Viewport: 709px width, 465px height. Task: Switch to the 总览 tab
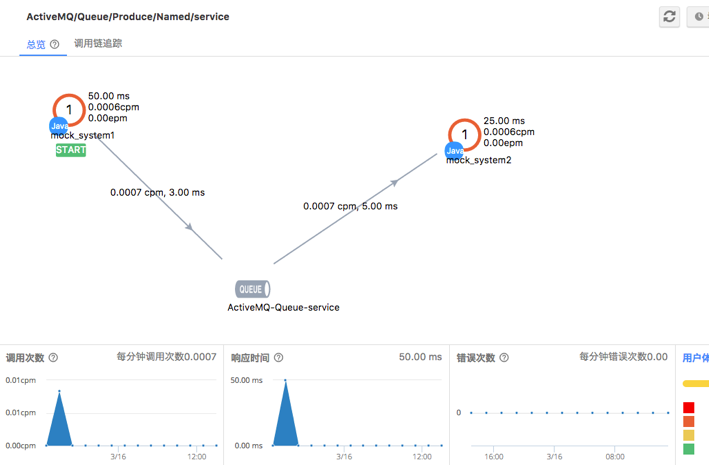coord(36,44)
